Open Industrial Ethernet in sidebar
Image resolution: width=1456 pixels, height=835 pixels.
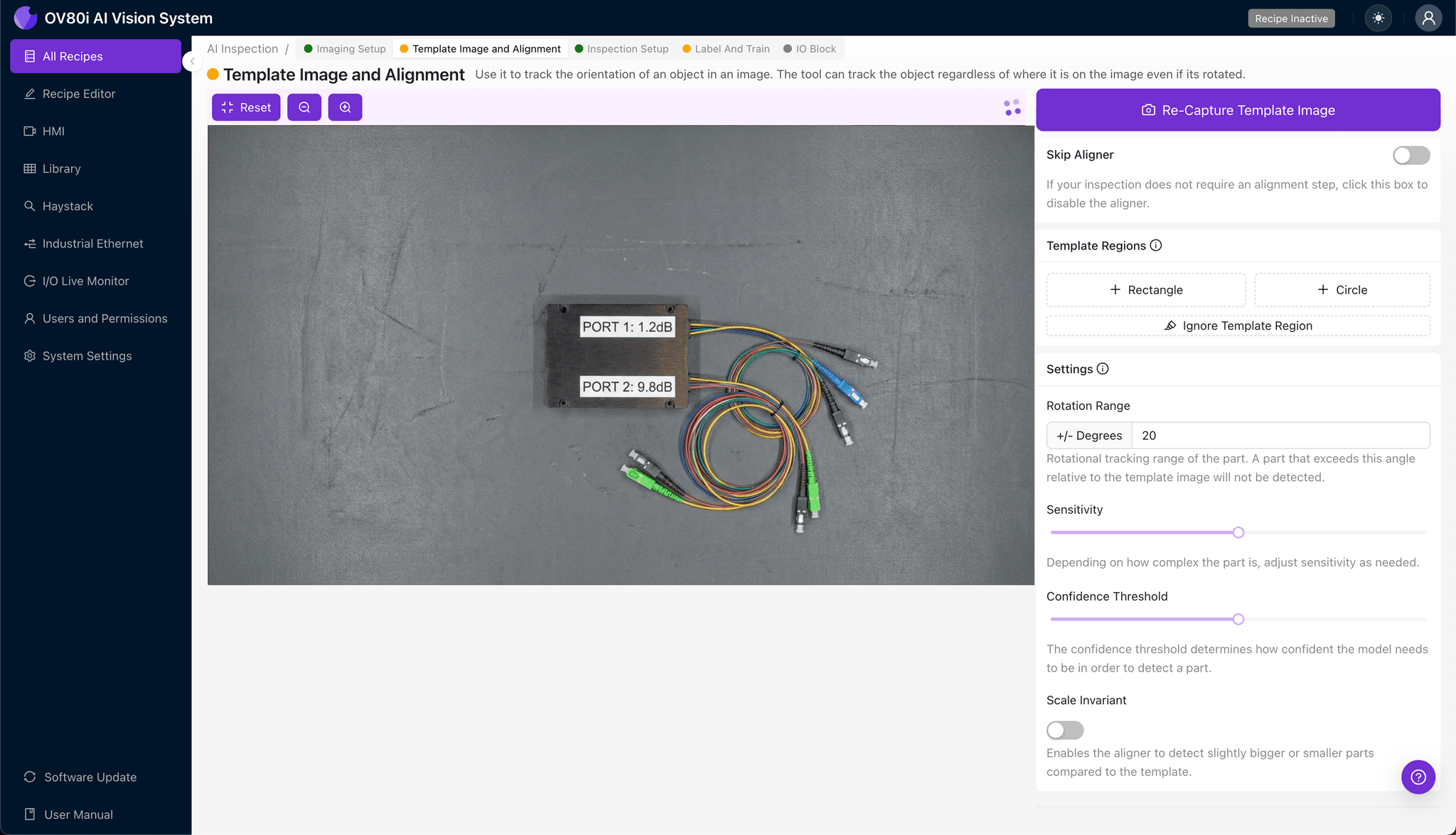95,244
